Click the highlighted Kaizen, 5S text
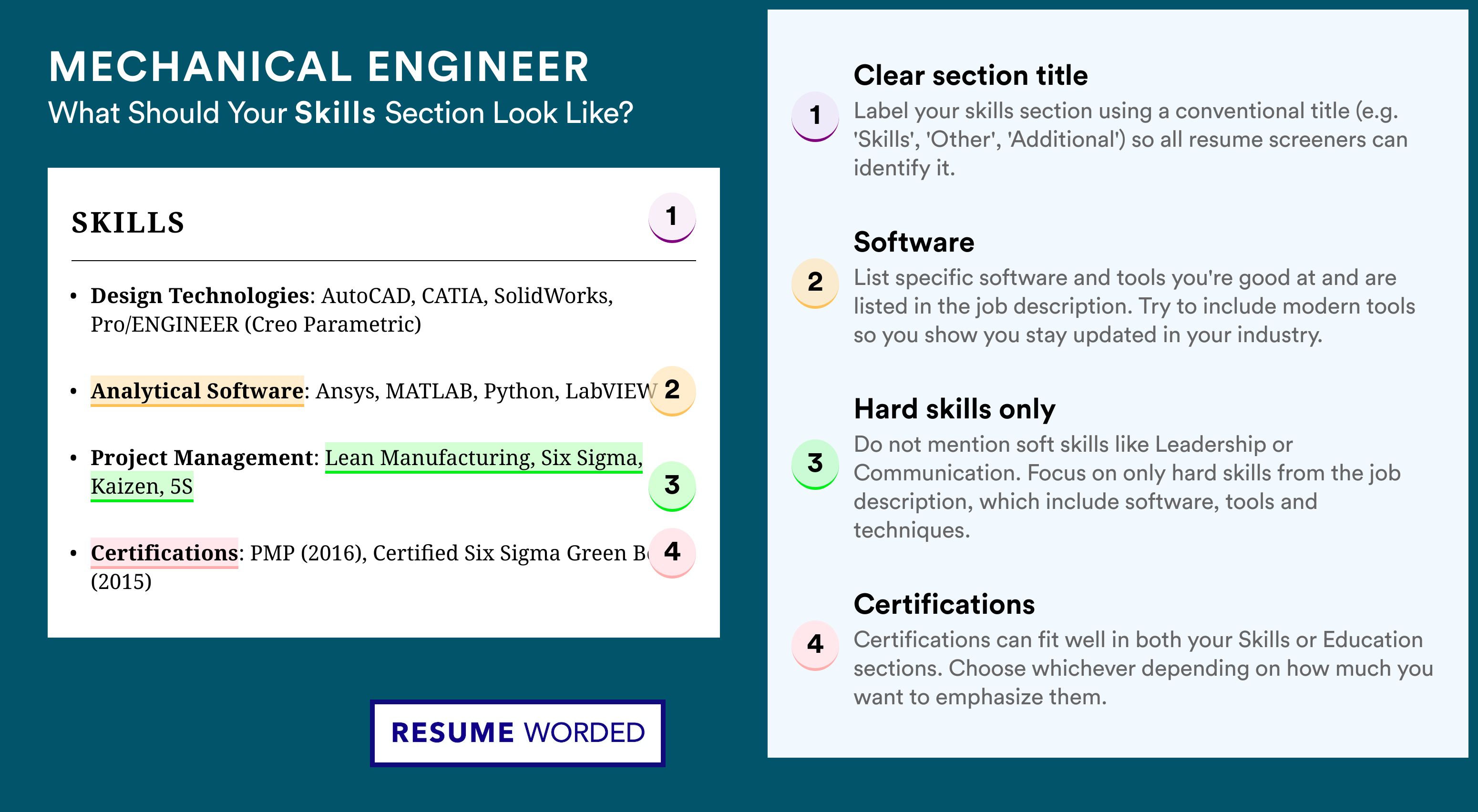This screenshot has width=1478, height=812. coord(142,486)
